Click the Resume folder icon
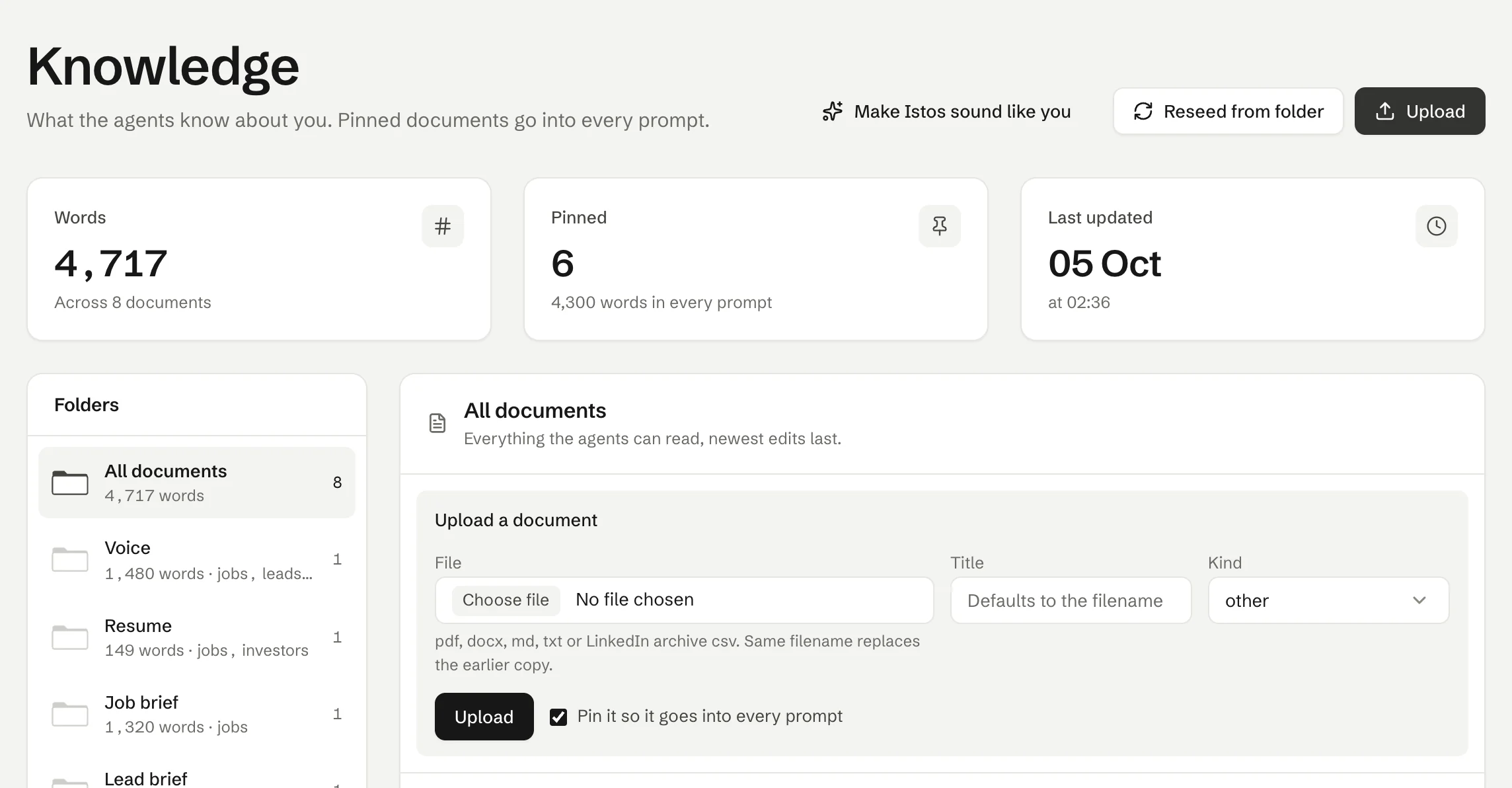 70,637
